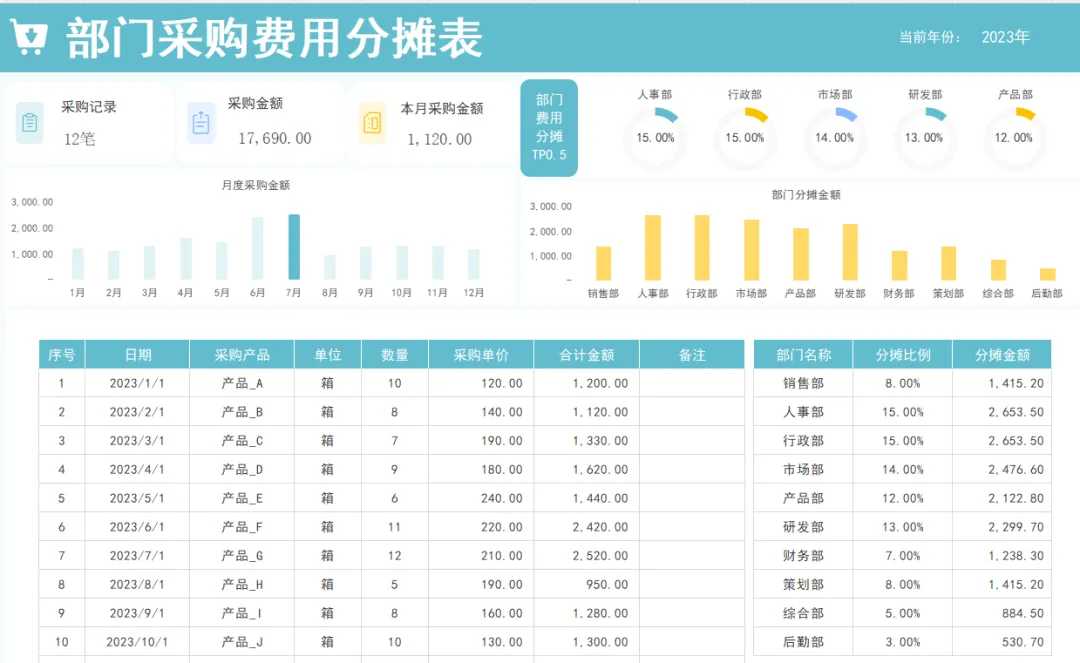Click the unit price cell 190.00 for 产品_C
Screen dimensions: 1080x663
click(x=481, y=441)
